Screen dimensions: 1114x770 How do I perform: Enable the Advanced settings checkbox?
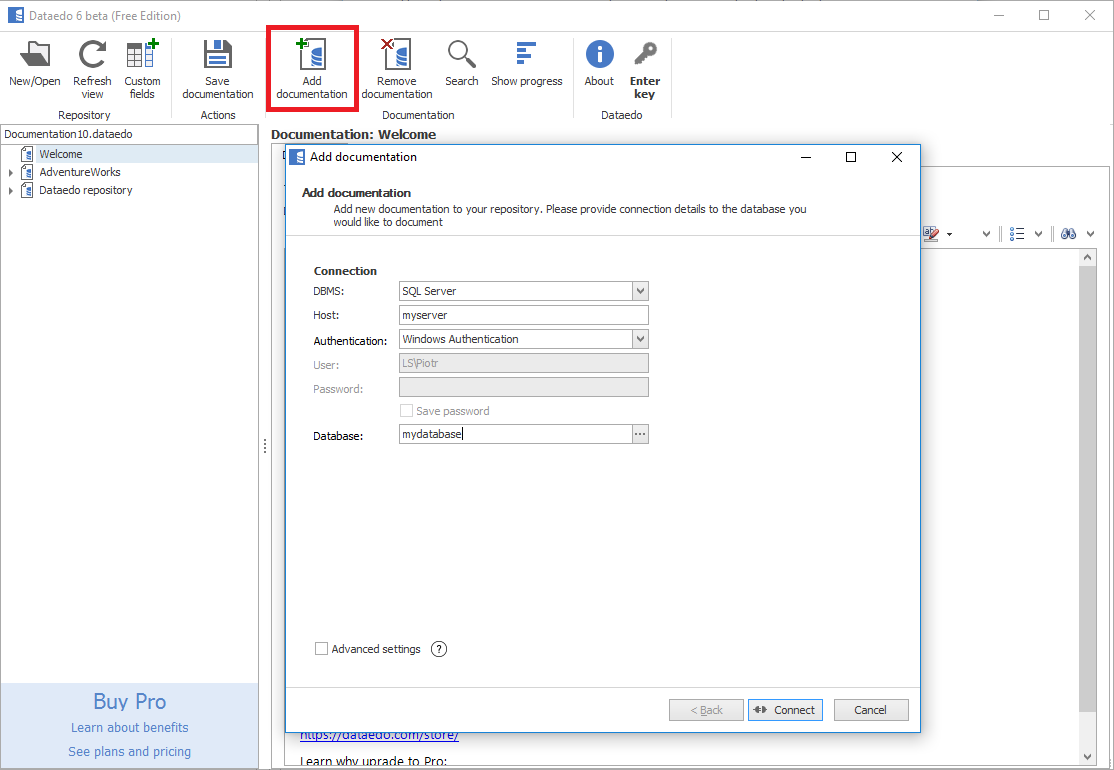(x=321, y=649)
